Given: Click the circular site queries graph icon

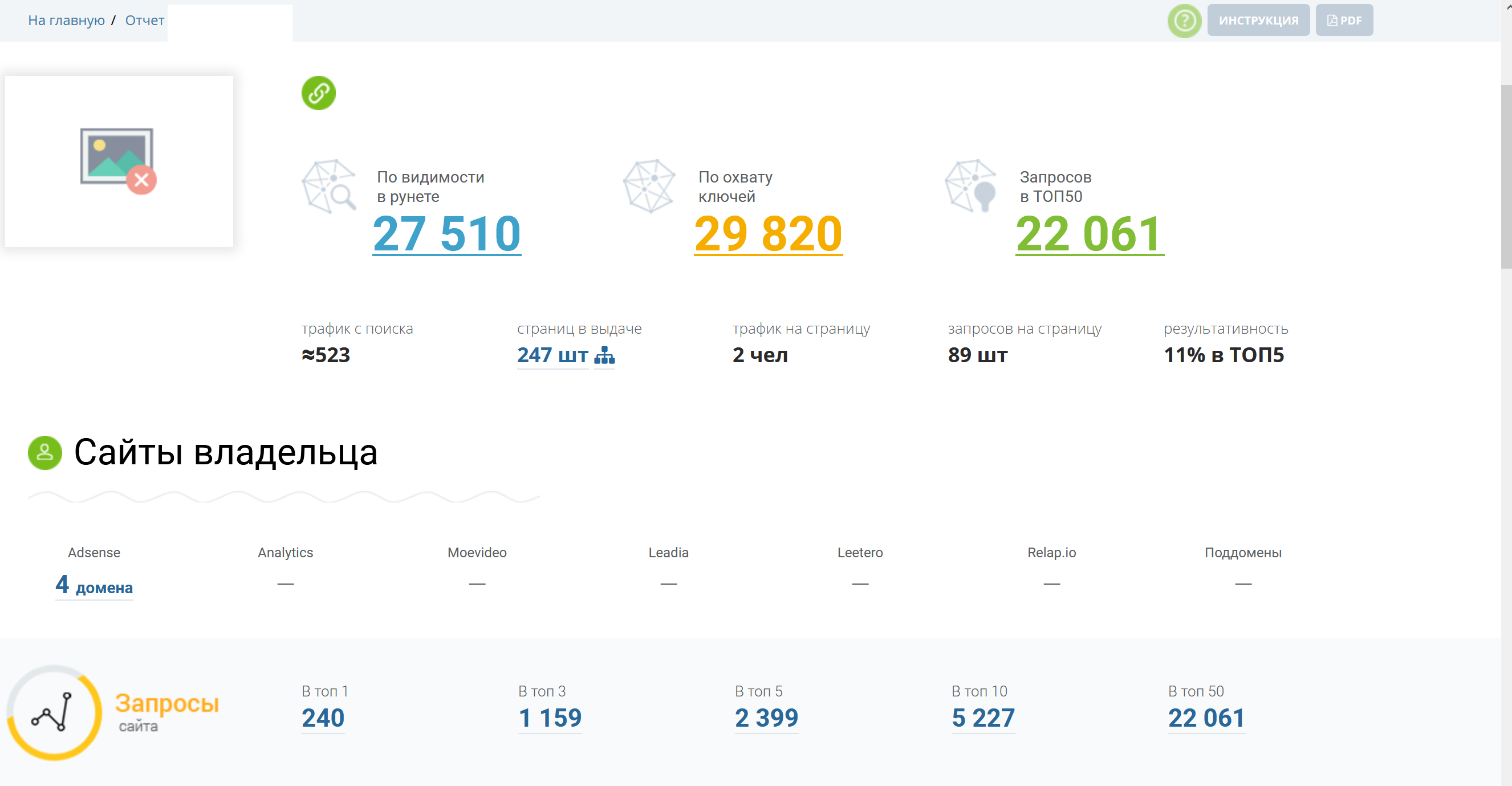Looking at the screenshot, I should (x=54, y=712).
